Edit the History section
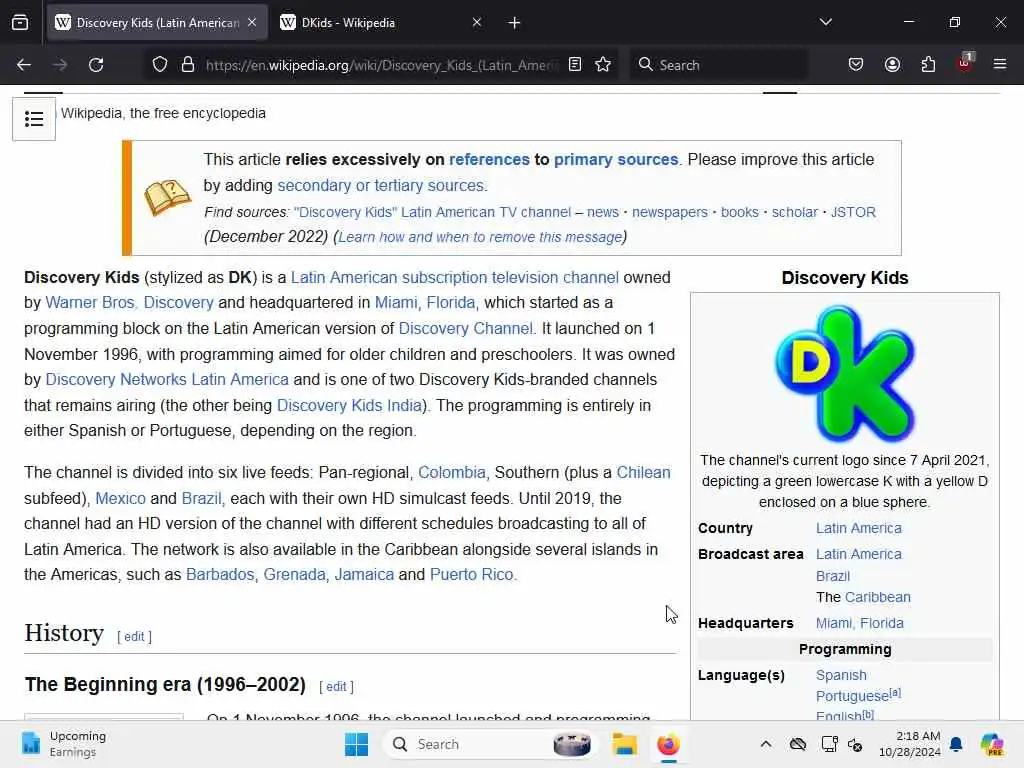Screen dimensions: 1024x768 134,637
